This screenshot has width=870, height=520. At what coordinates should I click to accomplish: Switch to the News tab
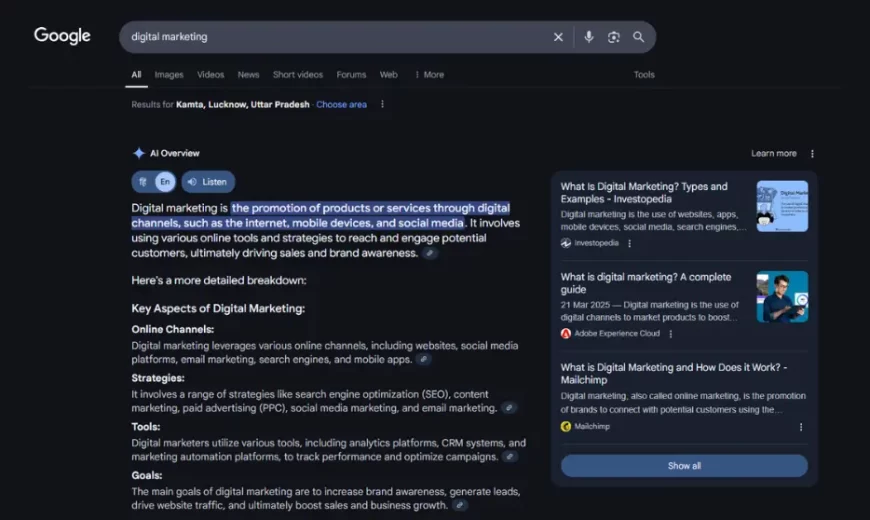coord(248,74)
